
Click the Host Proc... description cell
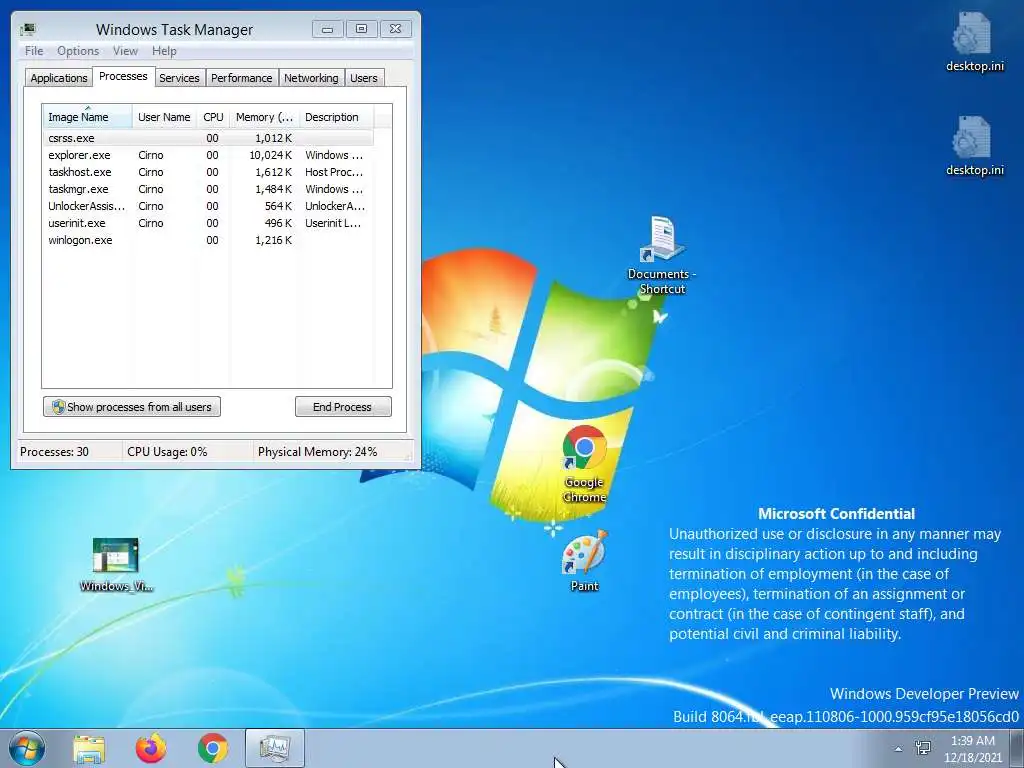pyautogui.click(x=334, y=172)
